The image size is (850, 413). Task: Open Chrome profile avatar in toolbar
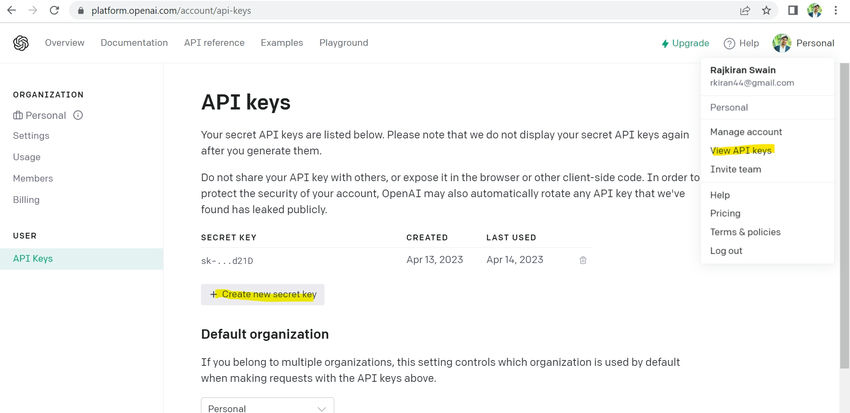[814, 10]
